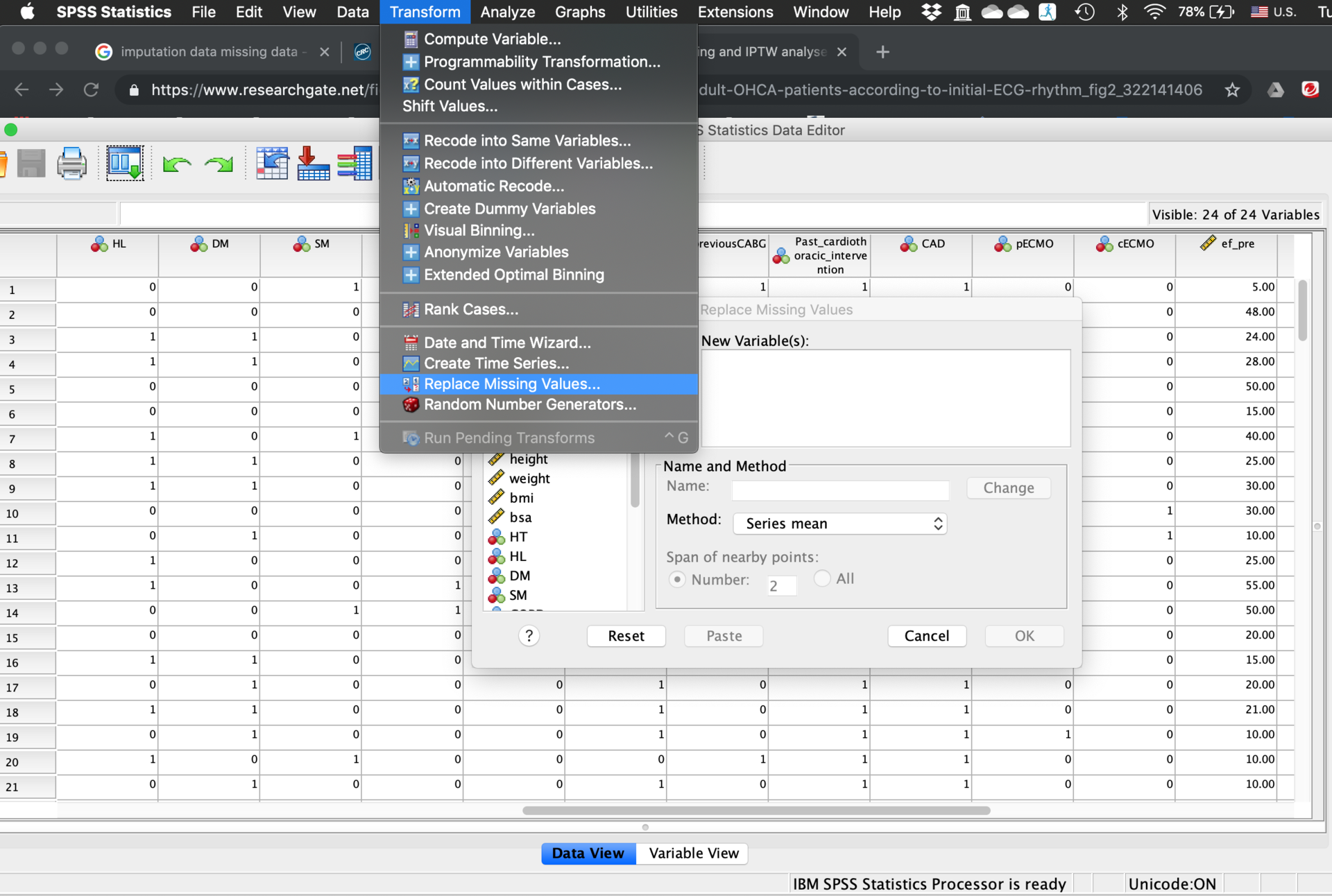The height and width of the screenshot is (896, 1332).
Task: Click the Print toolbar icon
Action: [x=72, y=164]
